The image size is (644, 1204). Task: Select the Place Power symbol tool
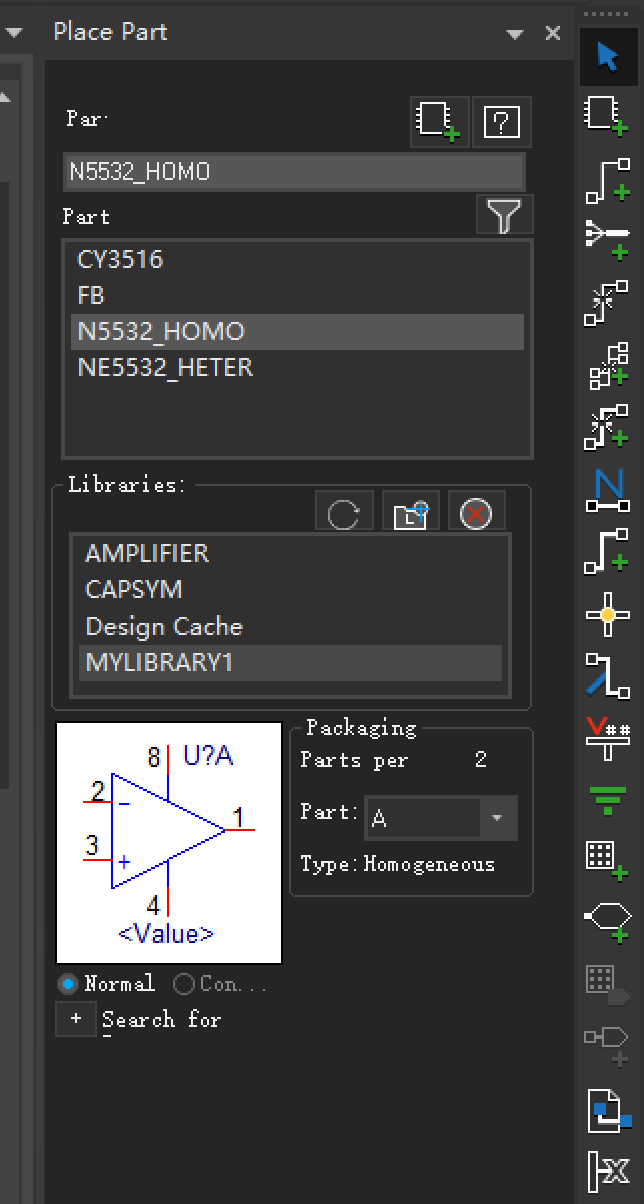point(607,737)
